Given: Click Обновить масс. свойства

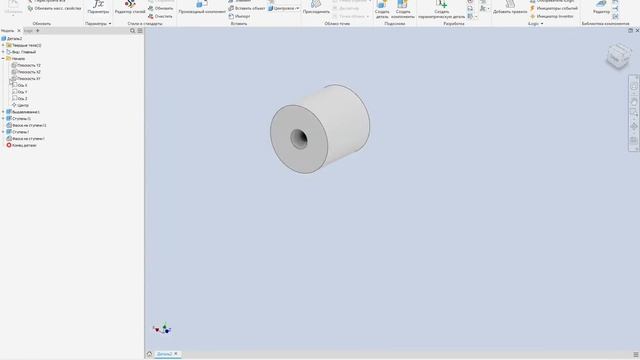Looking at the screenshot, I should point(55,9).
